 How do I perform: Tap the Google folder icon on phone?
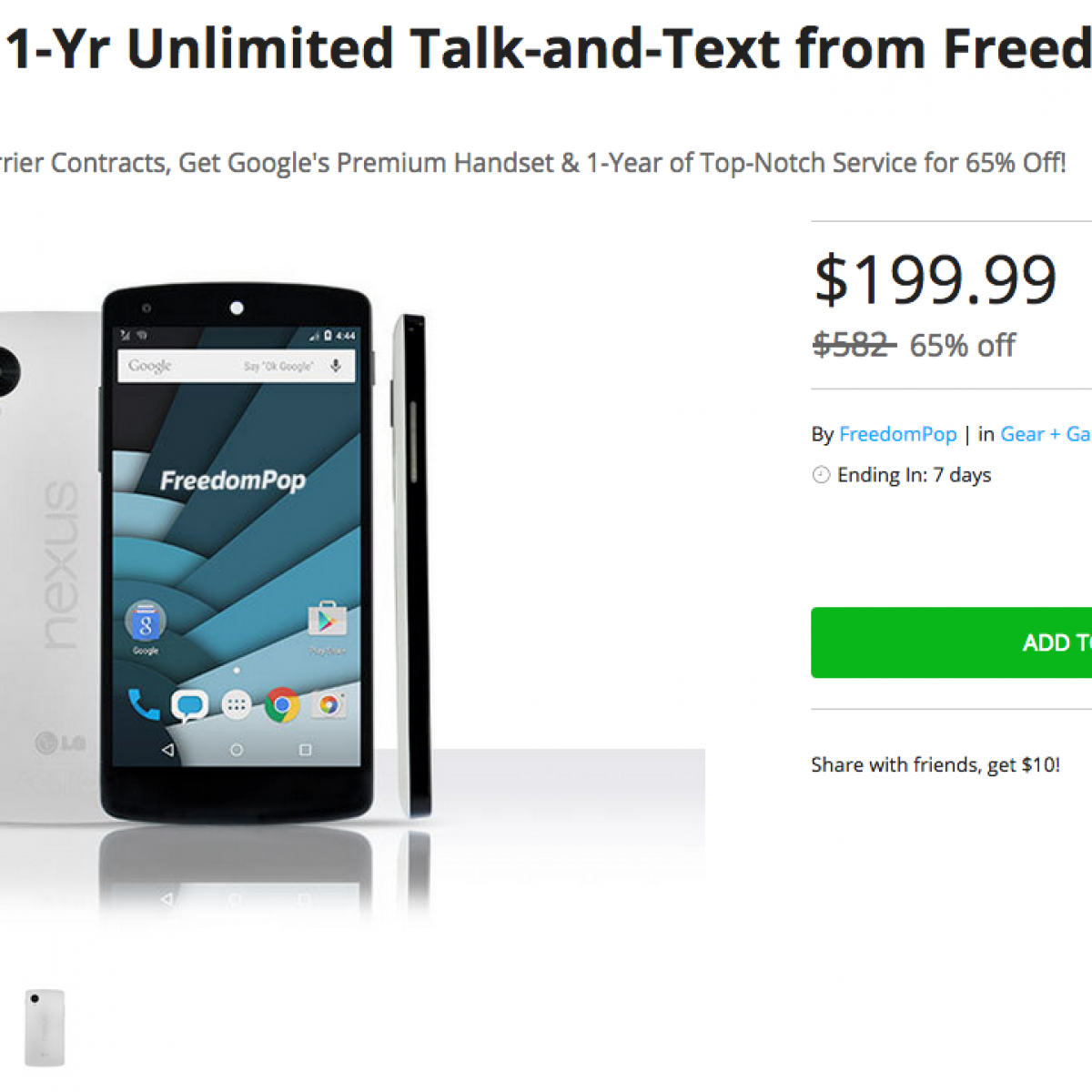click(x=146, y=623)
